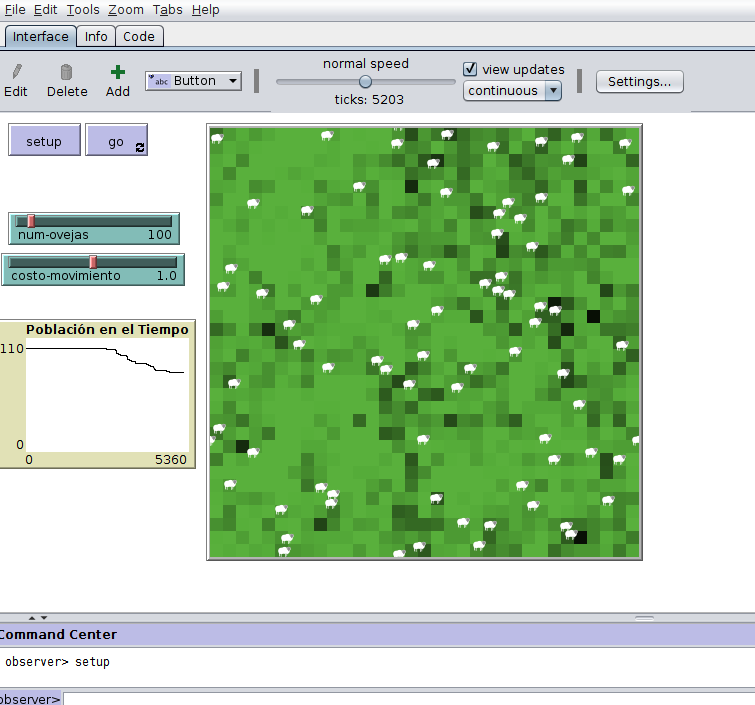This screenshot has height=705, width=755.
Task: Open the Tools menu
Action: (83, 10)
